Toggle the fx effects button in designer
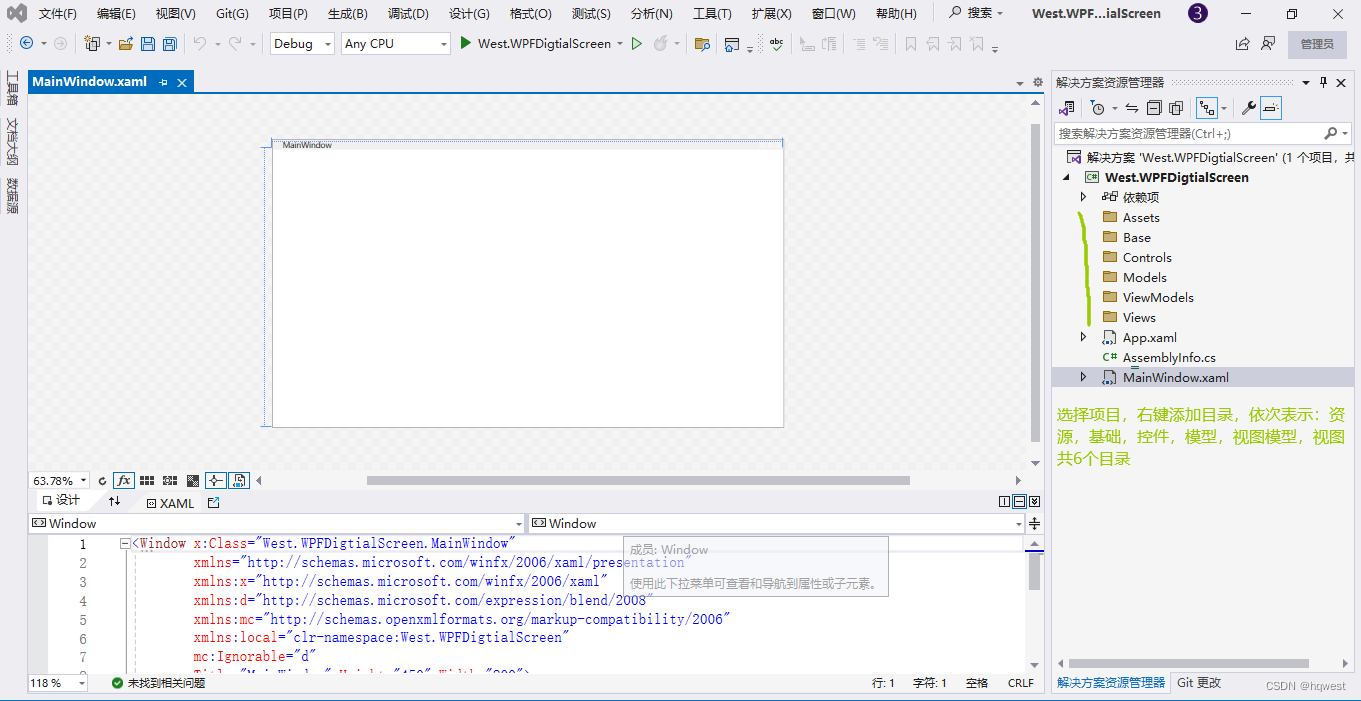 pos(123,481)
